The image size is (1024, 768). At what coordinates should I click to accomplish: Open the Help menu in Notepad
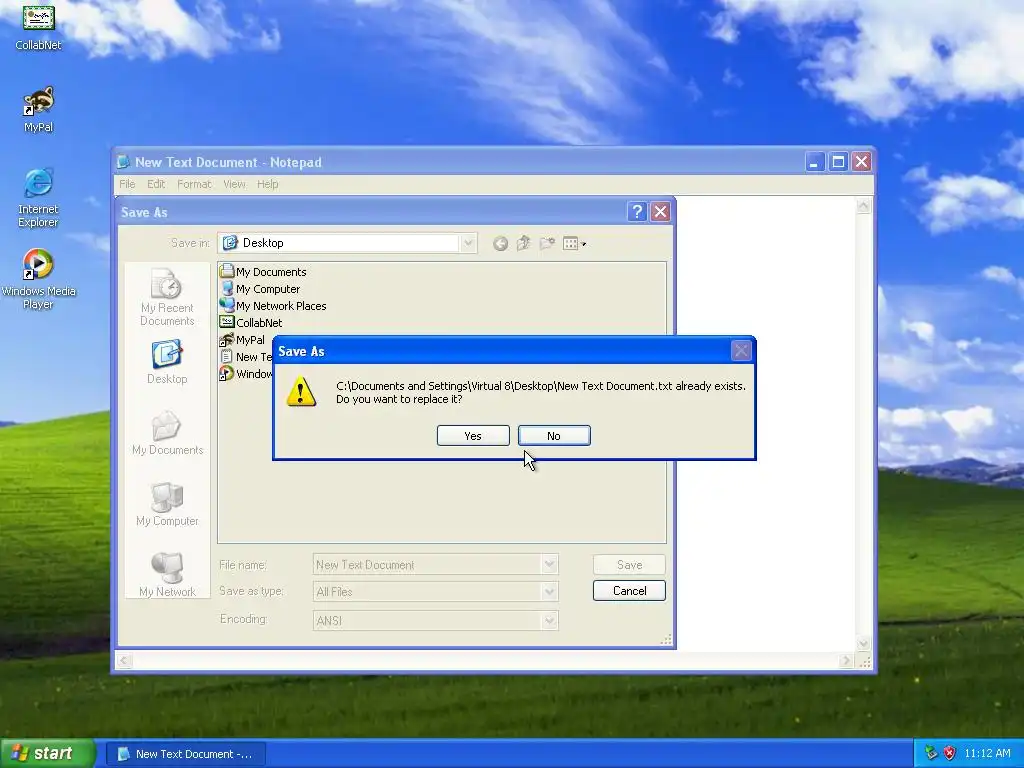pos(267,184)
